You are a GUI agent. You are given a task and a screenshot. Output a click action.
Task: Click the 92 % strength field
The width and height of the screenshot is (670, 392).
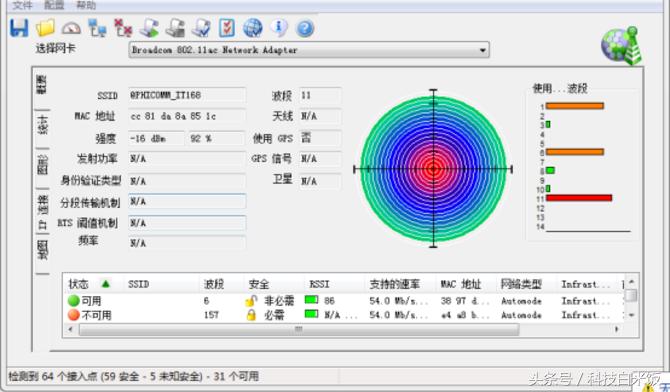coord(217,138)
